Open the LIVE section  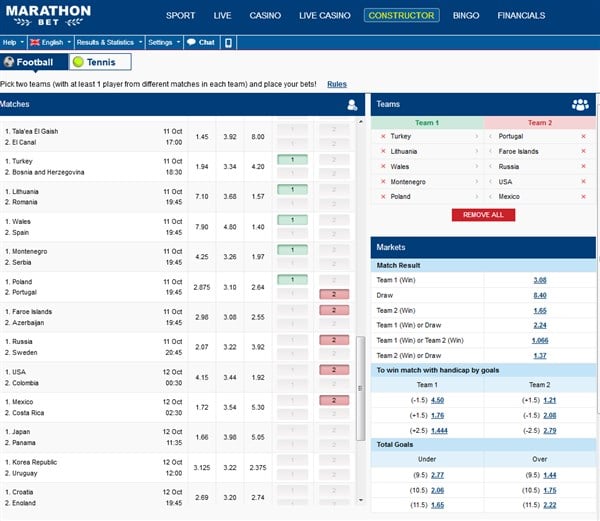[222, 16]
